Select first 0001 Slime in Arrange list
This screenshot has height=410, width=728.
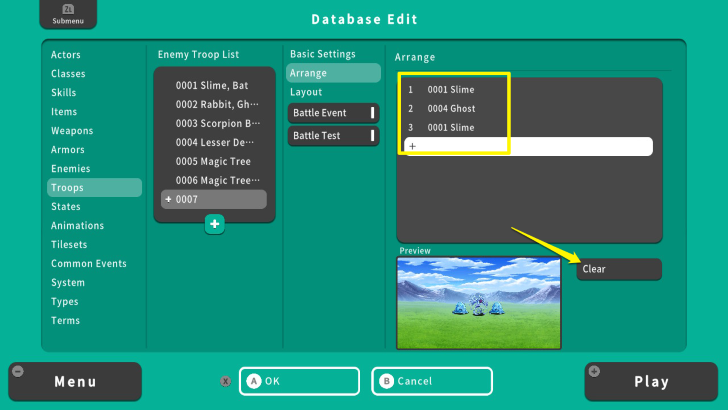coord(452,89)
